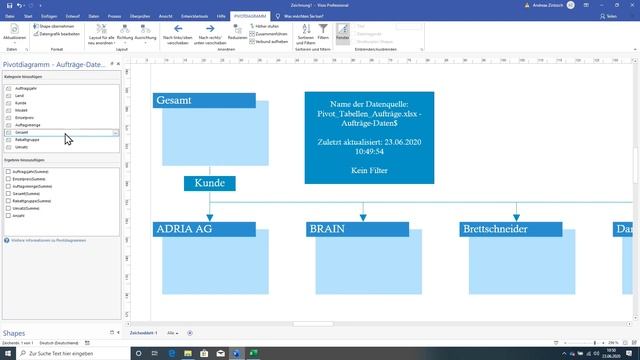This screenshot has width=640, height=360.
Task: Click the Undo icon
Action: coord(19,6)
